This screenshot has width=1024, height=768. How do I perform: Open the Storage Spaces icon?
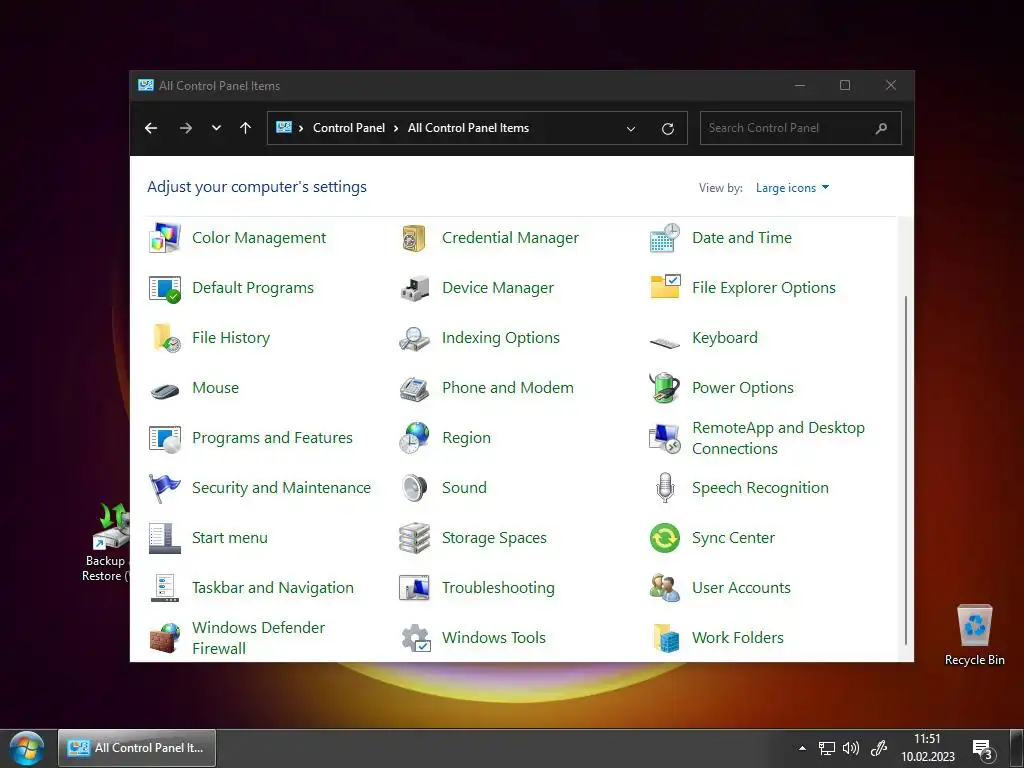[414, 538]
